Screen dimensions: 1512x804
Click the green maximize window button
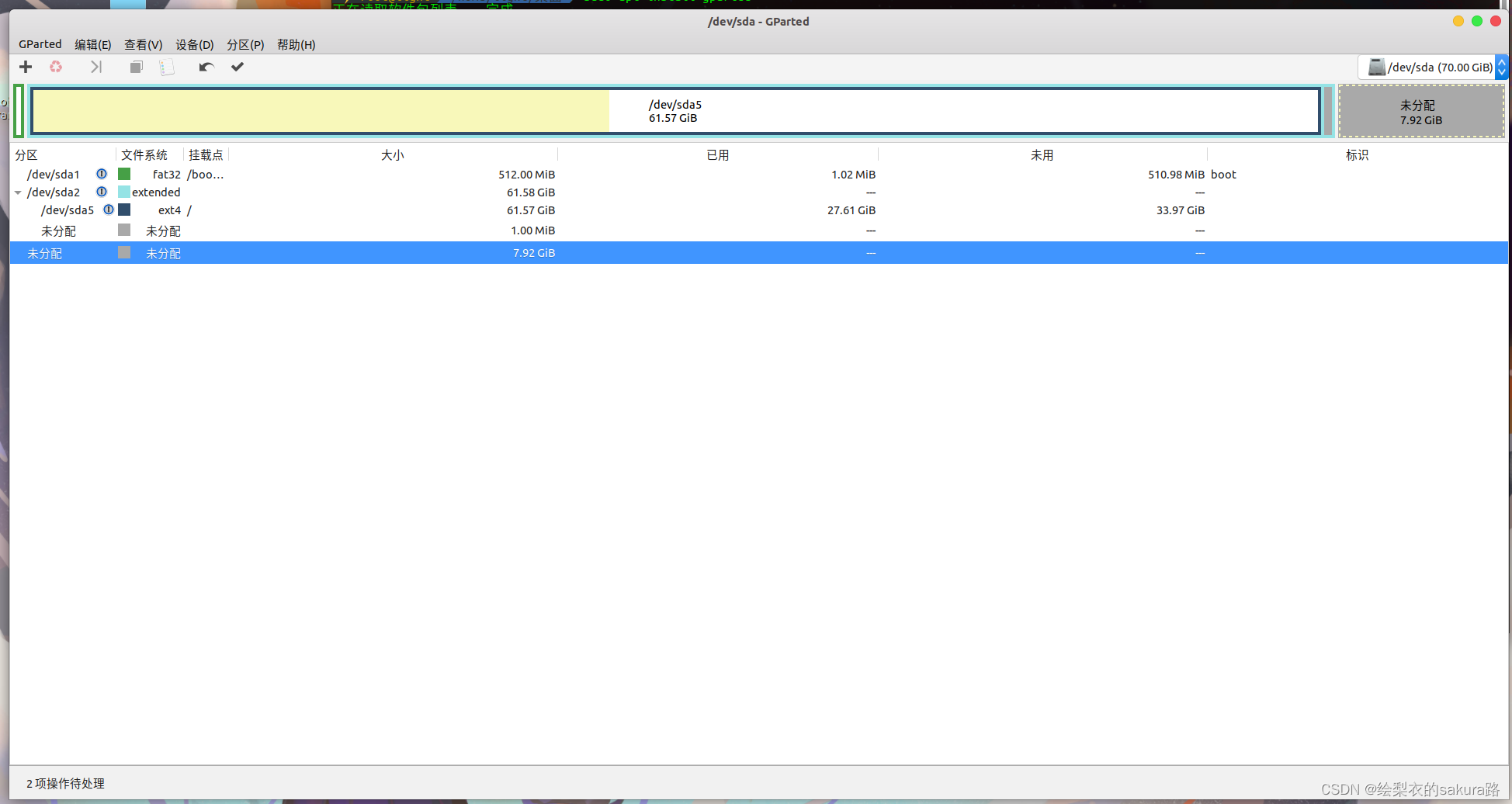tap(1477, 21)
